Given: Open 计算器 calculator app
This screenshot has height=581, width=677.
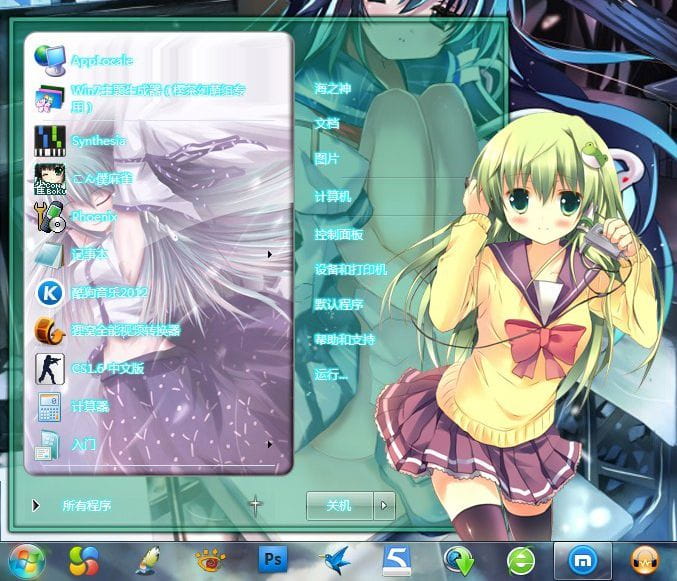Looking at the screenshot, I should 90,406.
